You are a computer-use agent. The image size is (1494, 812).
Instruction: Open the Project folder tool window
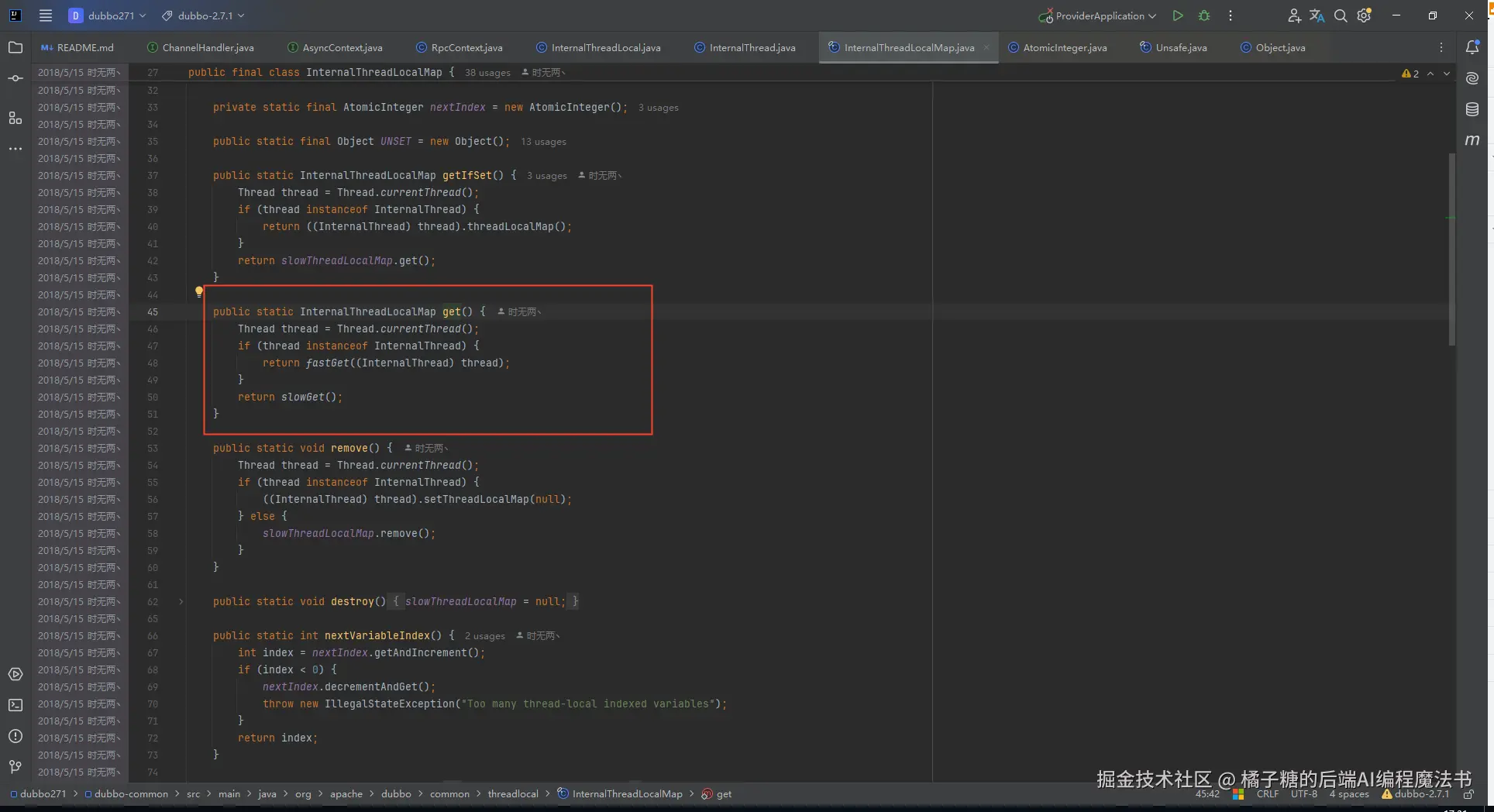tap(15, 47)
